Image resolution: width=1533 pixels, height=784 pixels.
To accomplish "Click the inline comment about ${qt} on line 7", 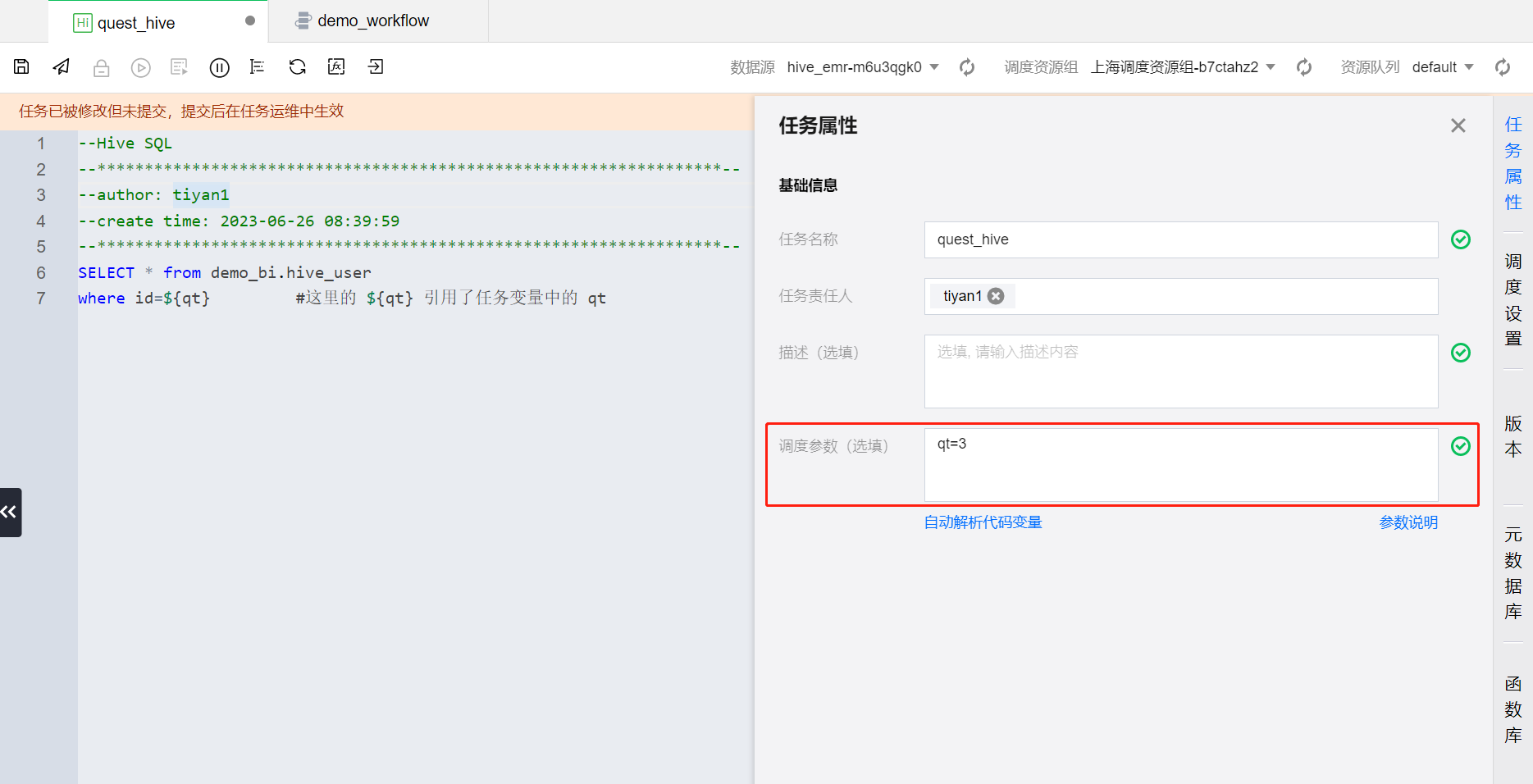I will [x=450, y=299].
